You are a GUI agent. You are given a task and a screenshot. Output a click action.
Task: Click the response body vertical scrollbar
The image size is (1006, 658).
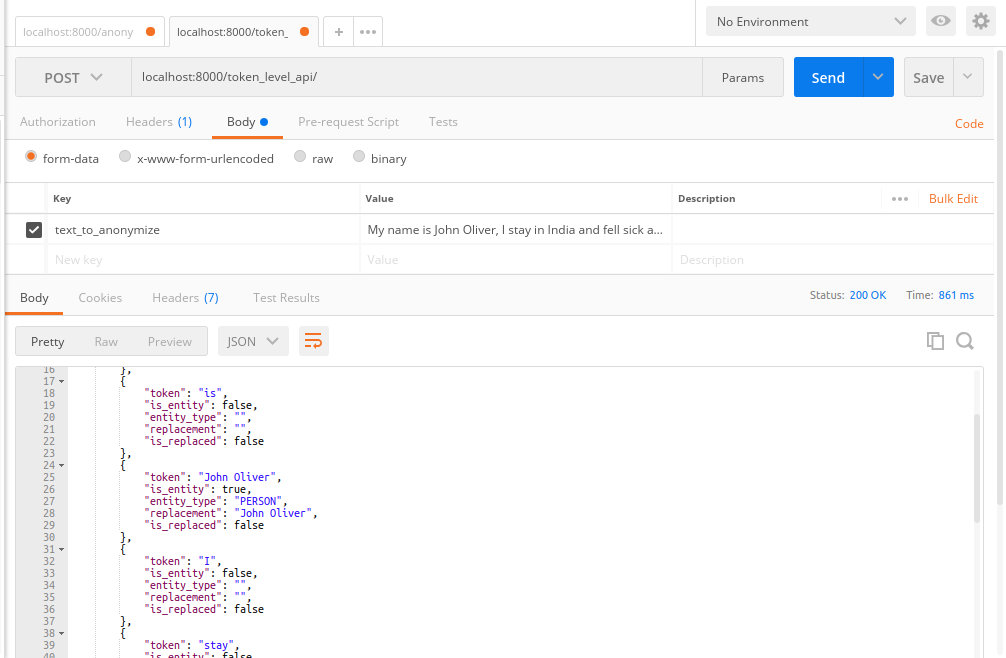click(x=977, y=468)
